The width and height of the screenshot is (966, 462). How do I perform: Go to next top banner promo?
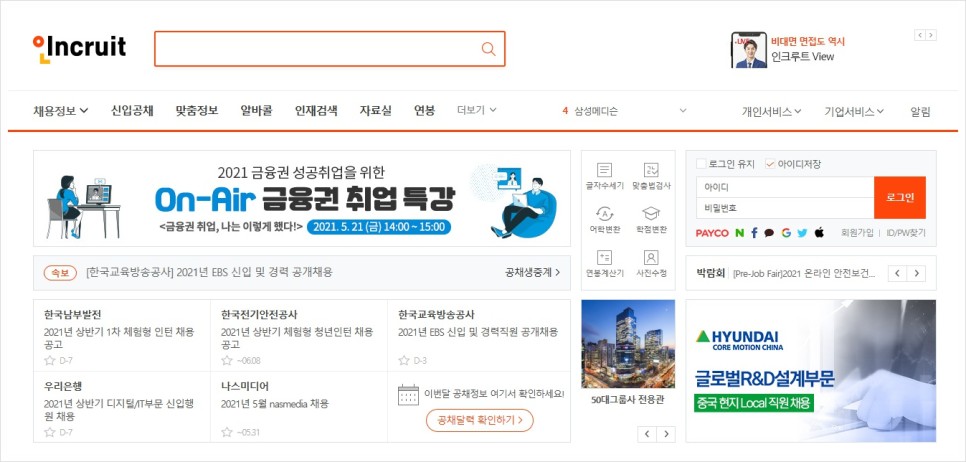931,35
